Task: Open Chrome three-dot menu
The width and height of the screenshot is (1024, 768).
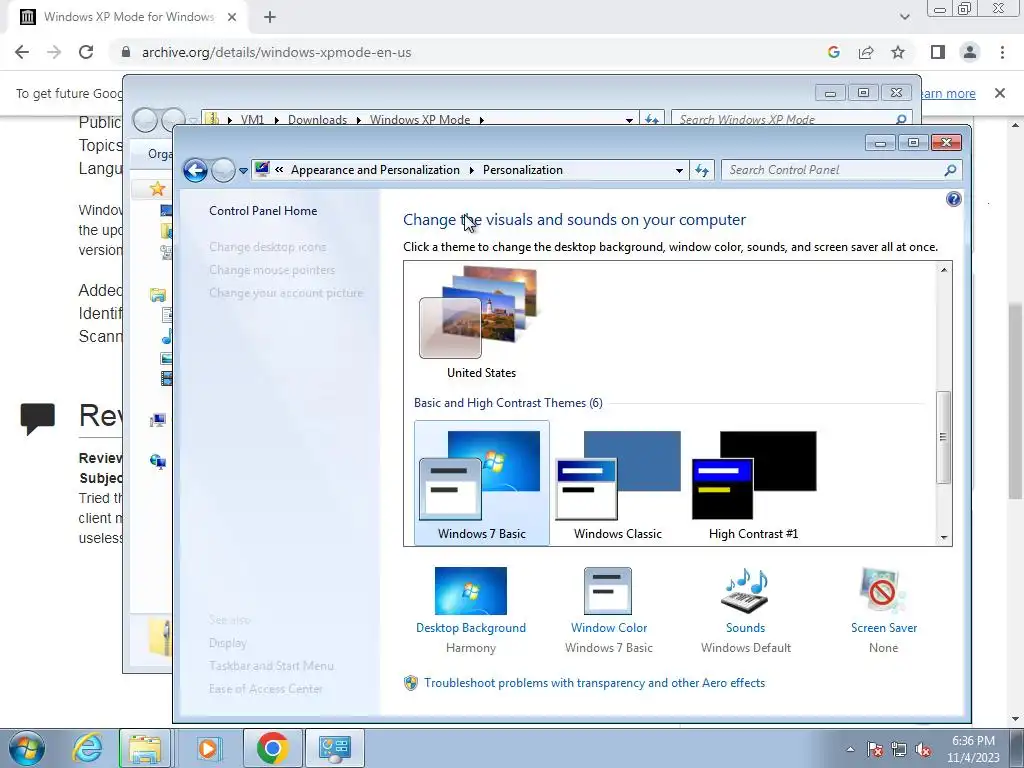Action: (x=1002, y=52)
